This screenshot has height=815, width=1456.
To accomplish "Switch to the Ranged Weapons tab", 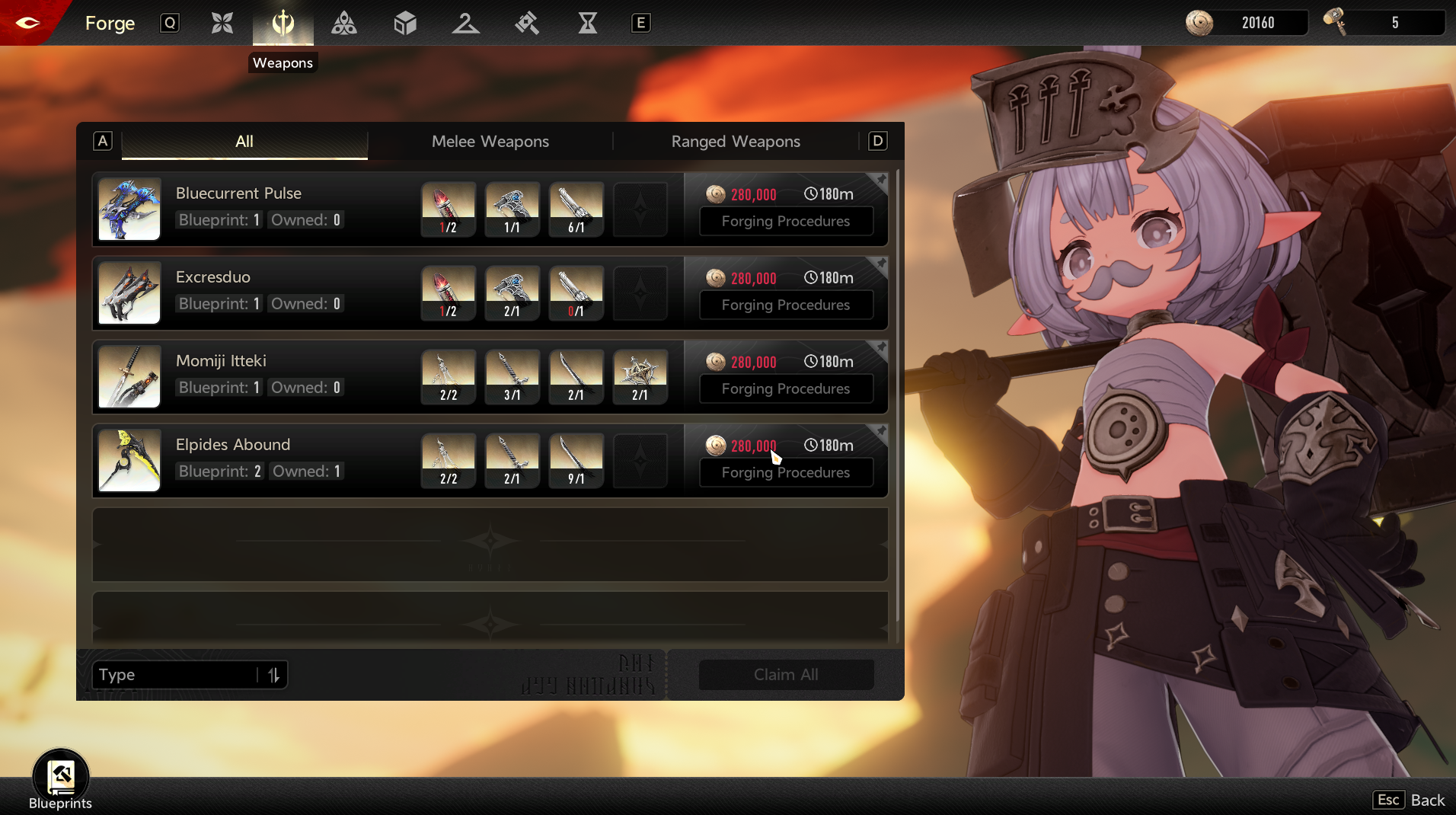I will click(736, 142).
